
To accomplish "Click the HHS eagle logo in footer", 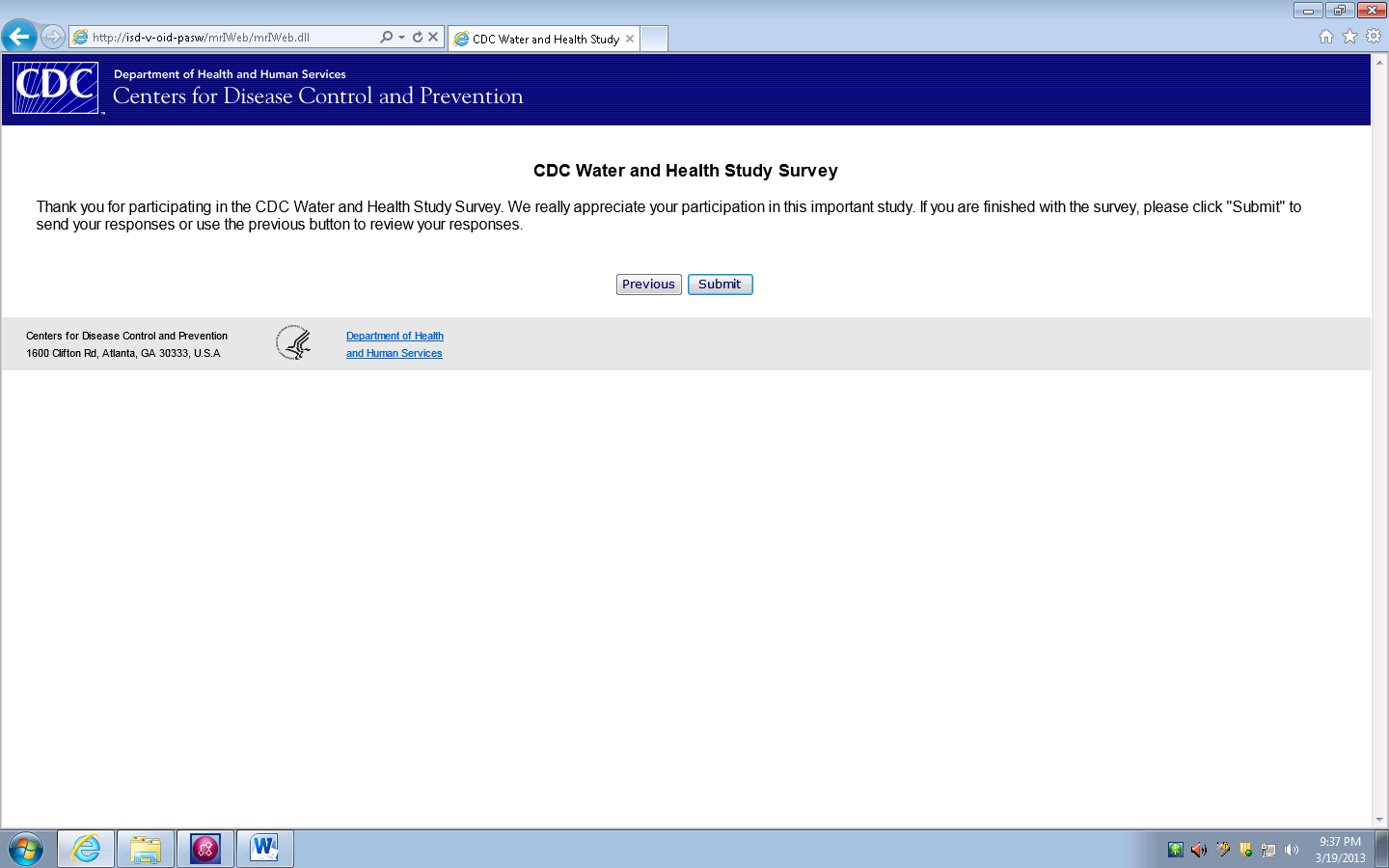I will (293, 342).
